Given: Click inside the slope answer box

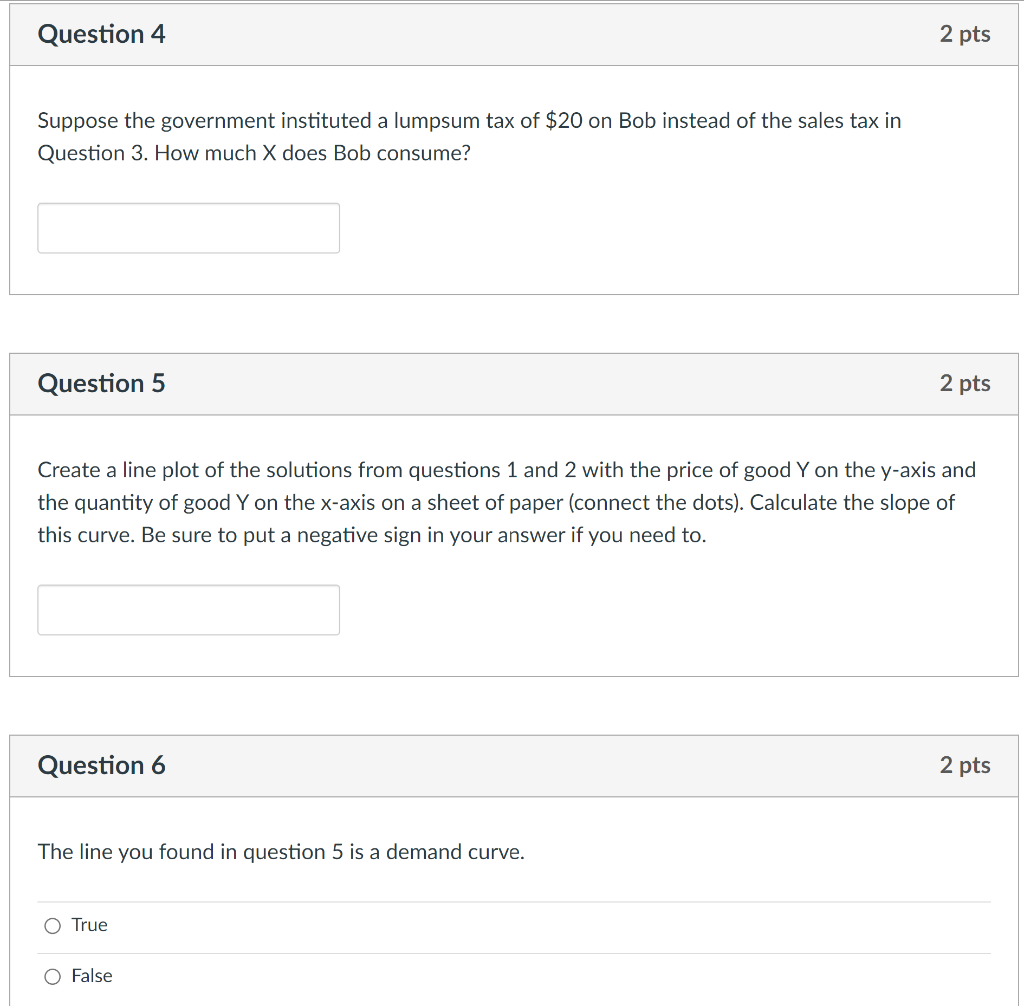Looking at the screenshot, I should click(x=188, y=610).
